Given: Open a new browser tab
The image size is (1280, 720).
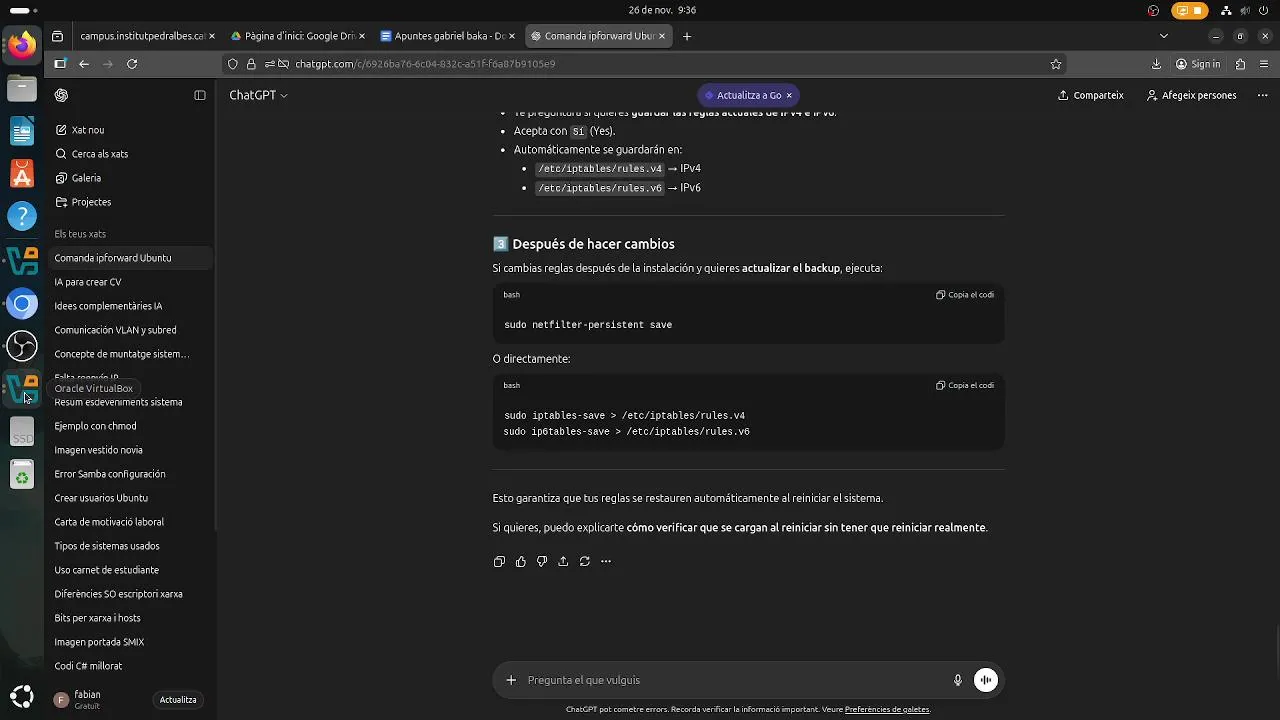Looking at the screenshot, I should pos(687,36).
